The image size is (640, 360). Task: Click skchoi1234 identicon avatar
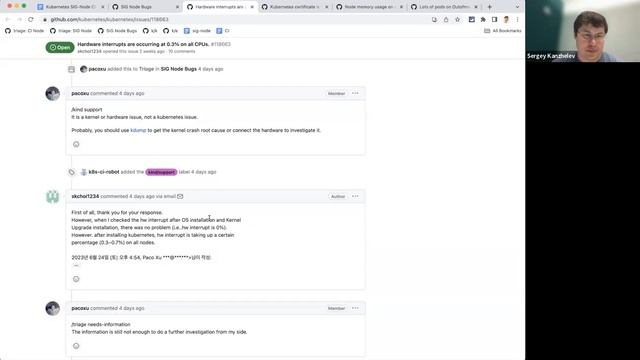point(53,197)
